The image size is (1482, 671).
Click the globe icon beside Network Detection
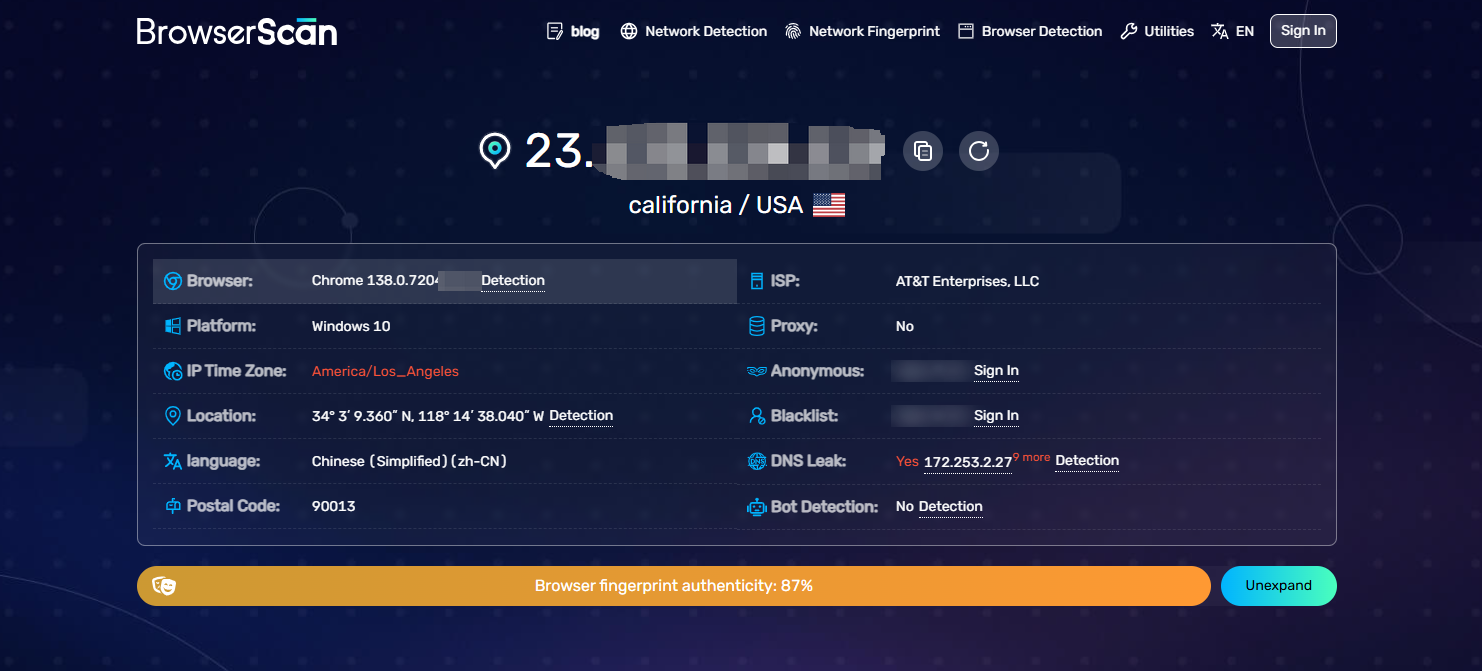coord(629,31)
